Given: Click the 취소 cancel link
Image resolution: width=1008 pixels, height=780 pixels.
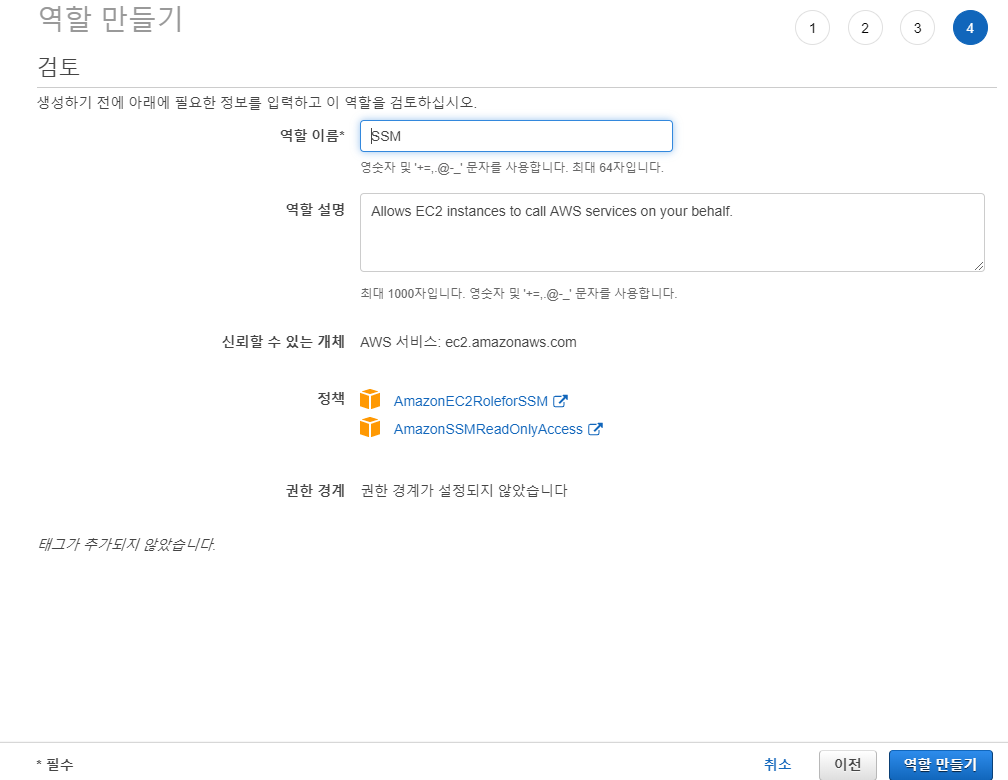Looking at the screenshot, I should point(777,764).
